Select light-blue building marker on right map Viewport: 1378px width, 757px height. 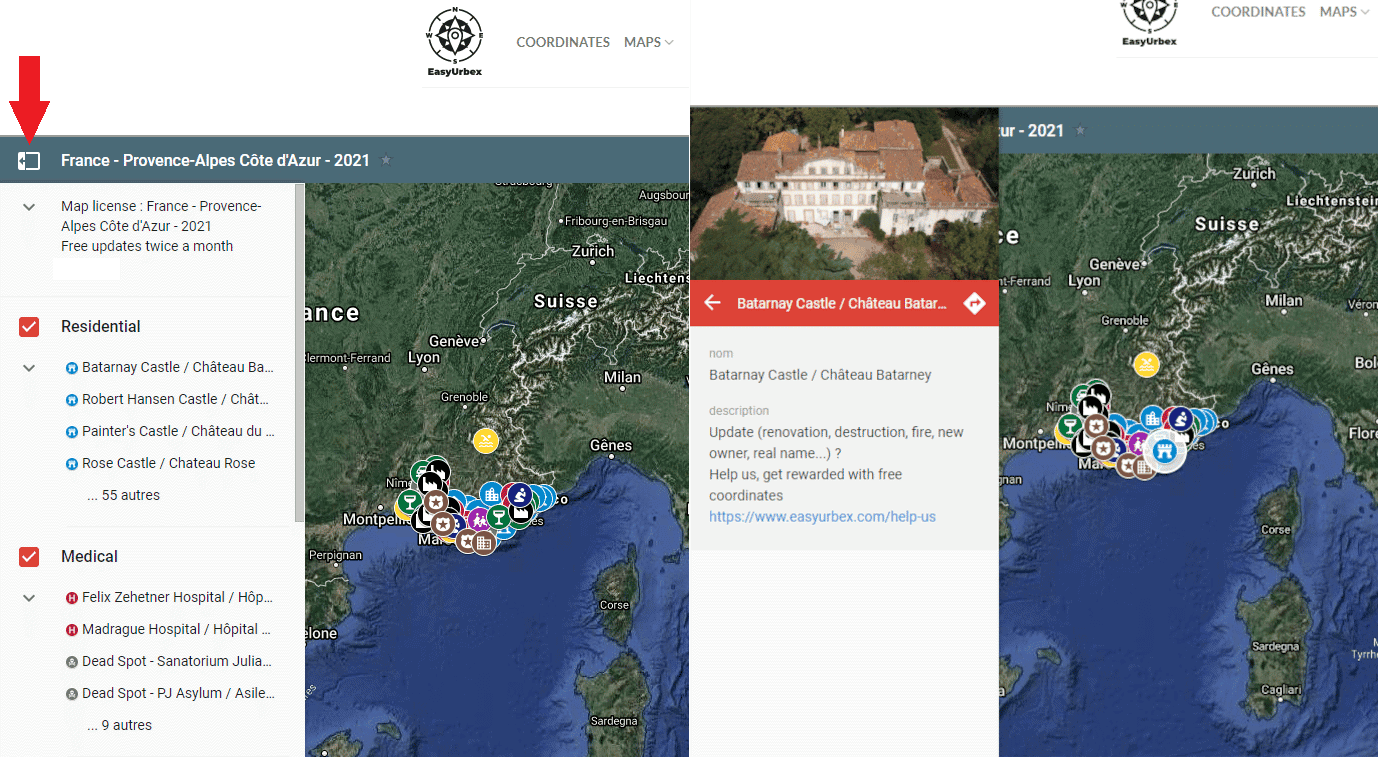[x=1152, y=418]
